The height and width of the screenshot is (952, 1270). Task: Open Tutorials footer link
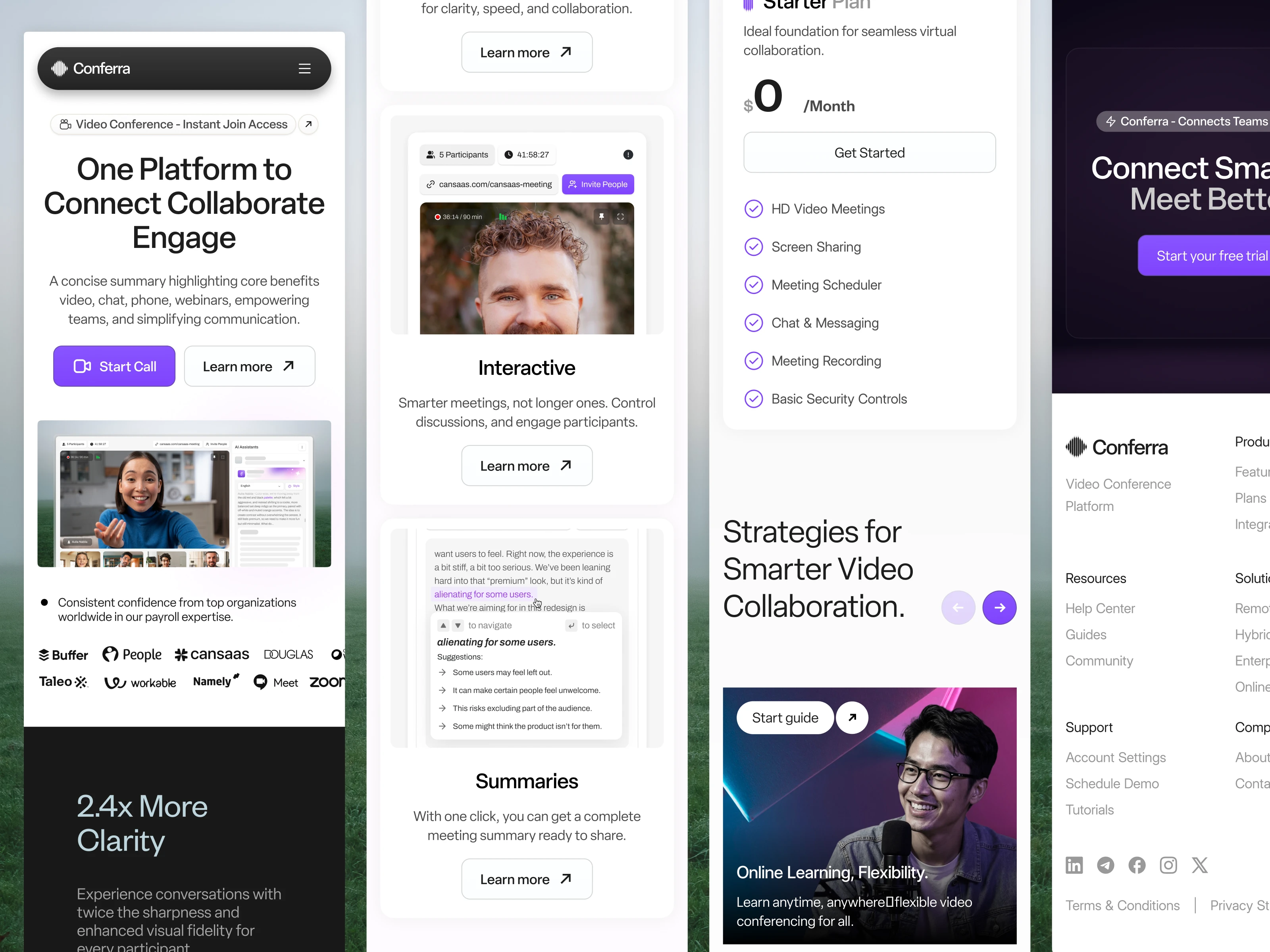coord(1090,810)
